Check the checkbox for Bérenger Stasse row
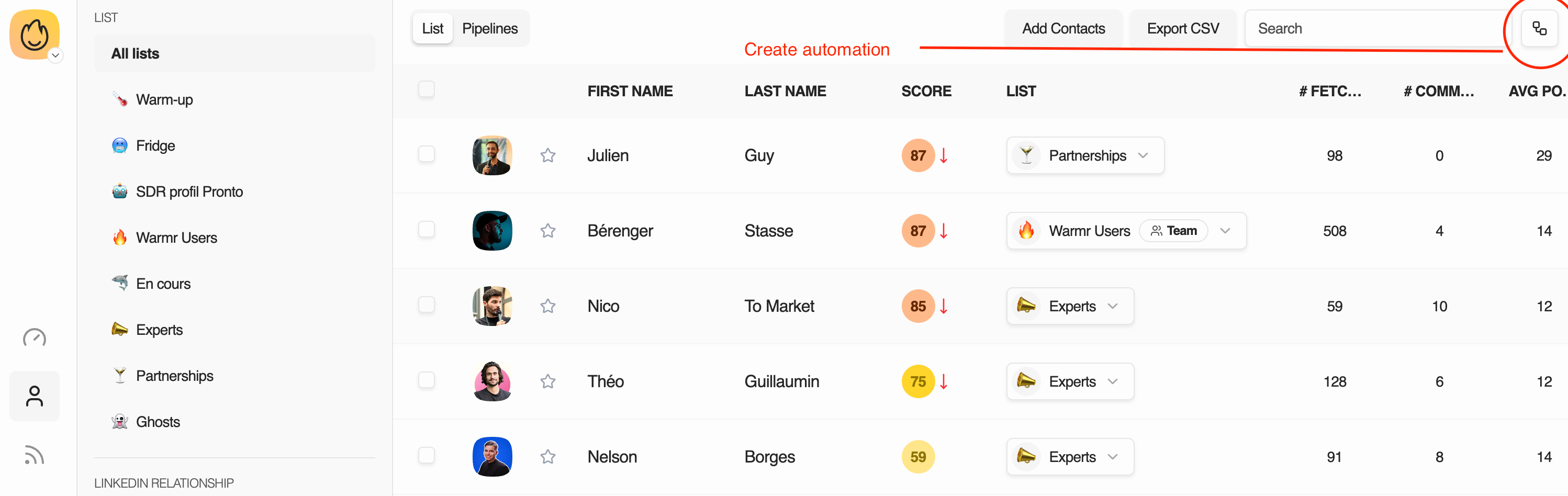Viewport: 1568px width, 496px height. 427,230
